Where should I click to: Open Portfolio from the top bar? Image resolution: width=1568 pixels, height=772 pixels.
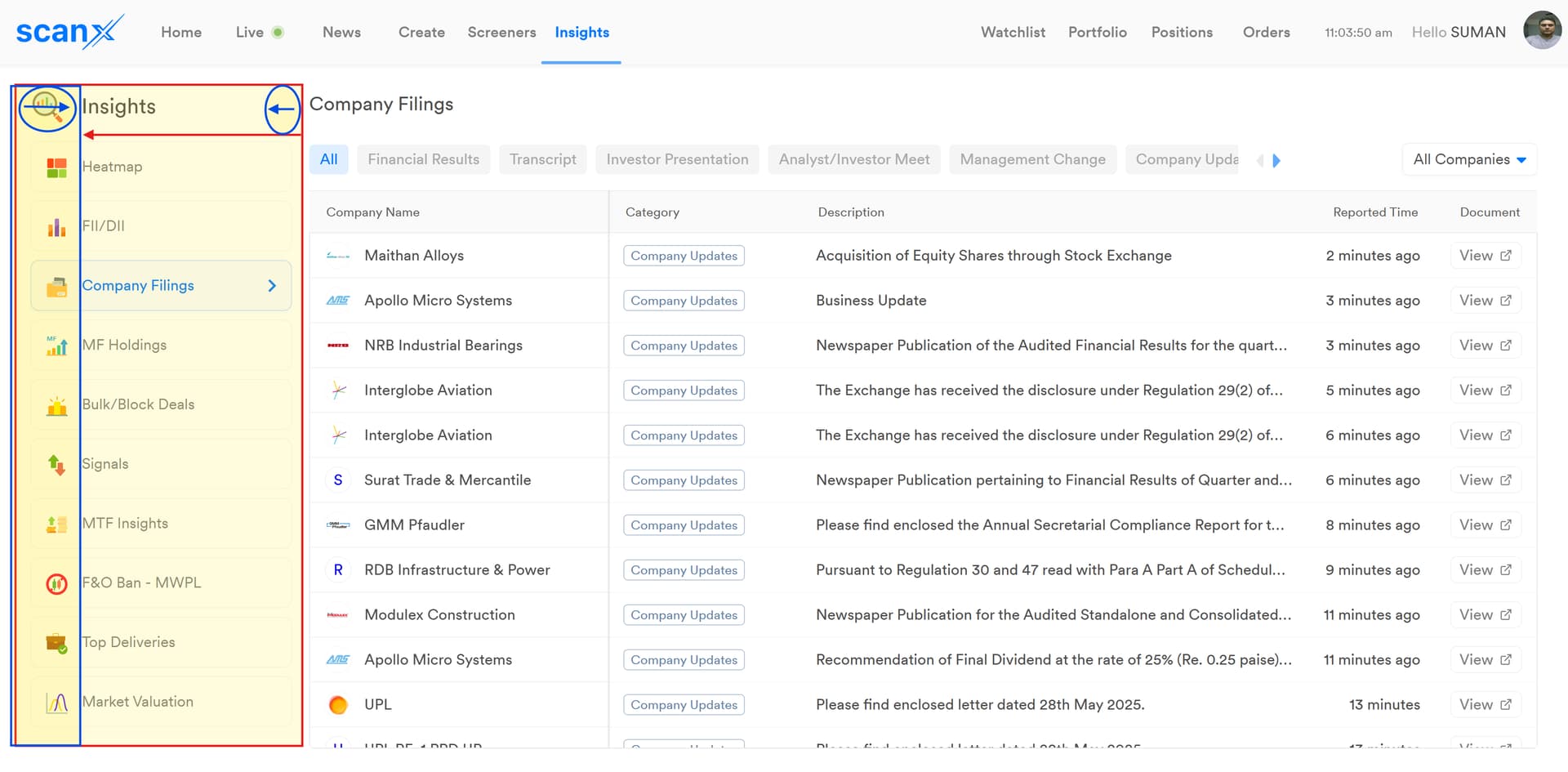tap(1098, 32)
